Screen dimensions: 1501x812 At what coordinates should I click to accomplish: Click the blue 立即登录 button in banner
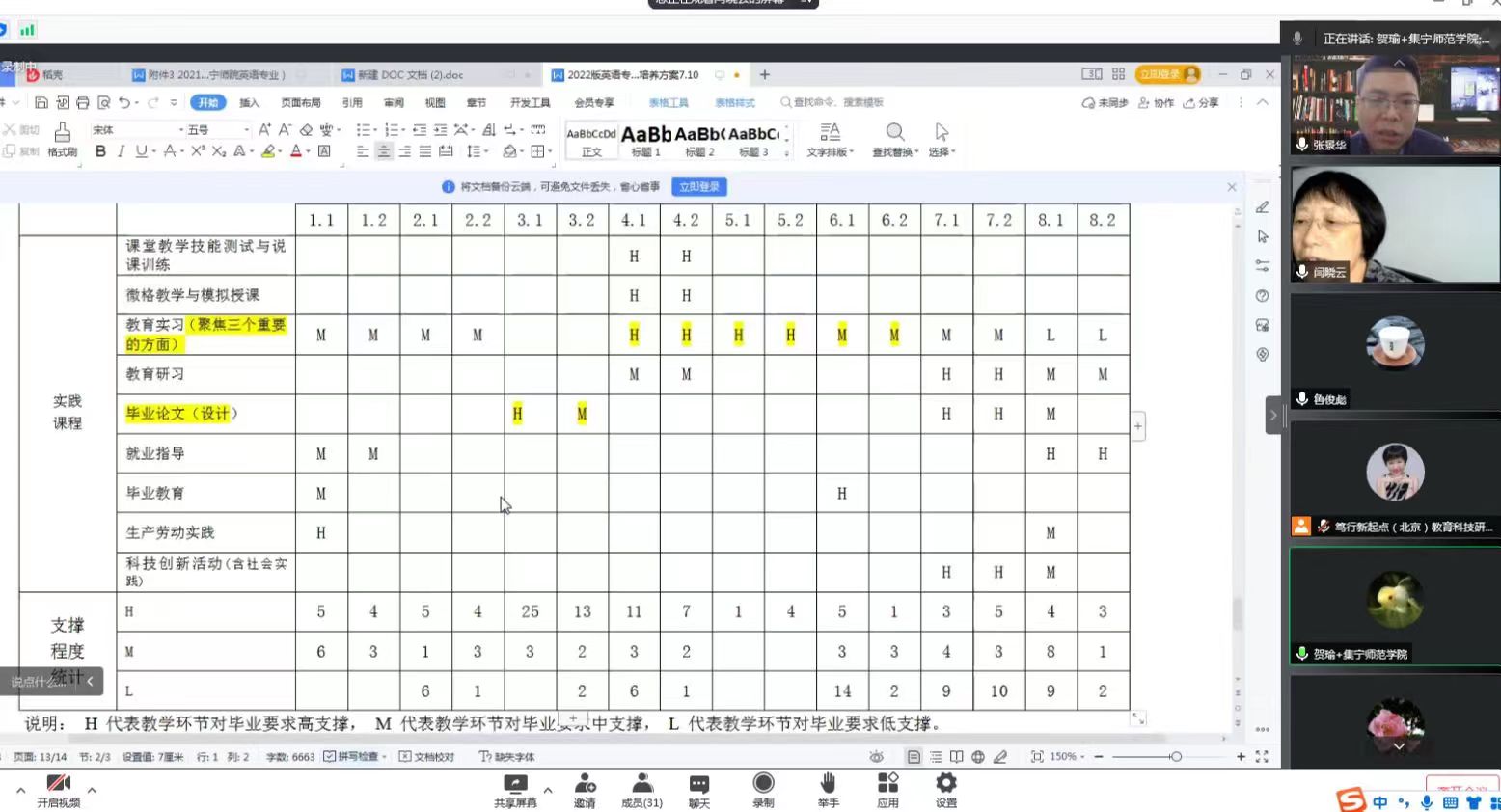(x=698, y=187)
